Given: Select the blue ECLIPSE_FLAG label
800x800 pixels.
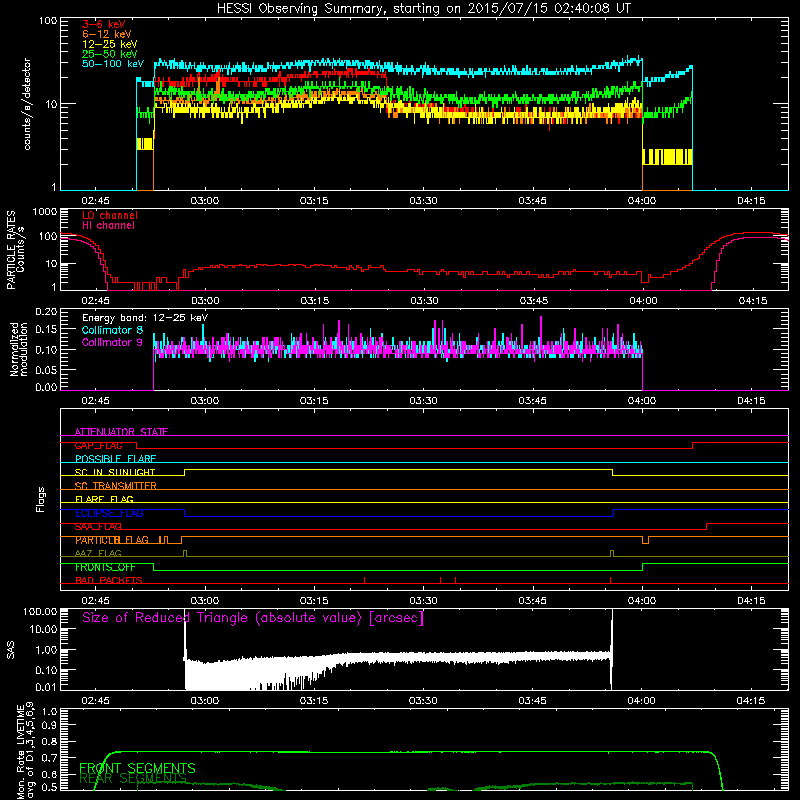Looking at the screenshot, I should click(109, 513).
